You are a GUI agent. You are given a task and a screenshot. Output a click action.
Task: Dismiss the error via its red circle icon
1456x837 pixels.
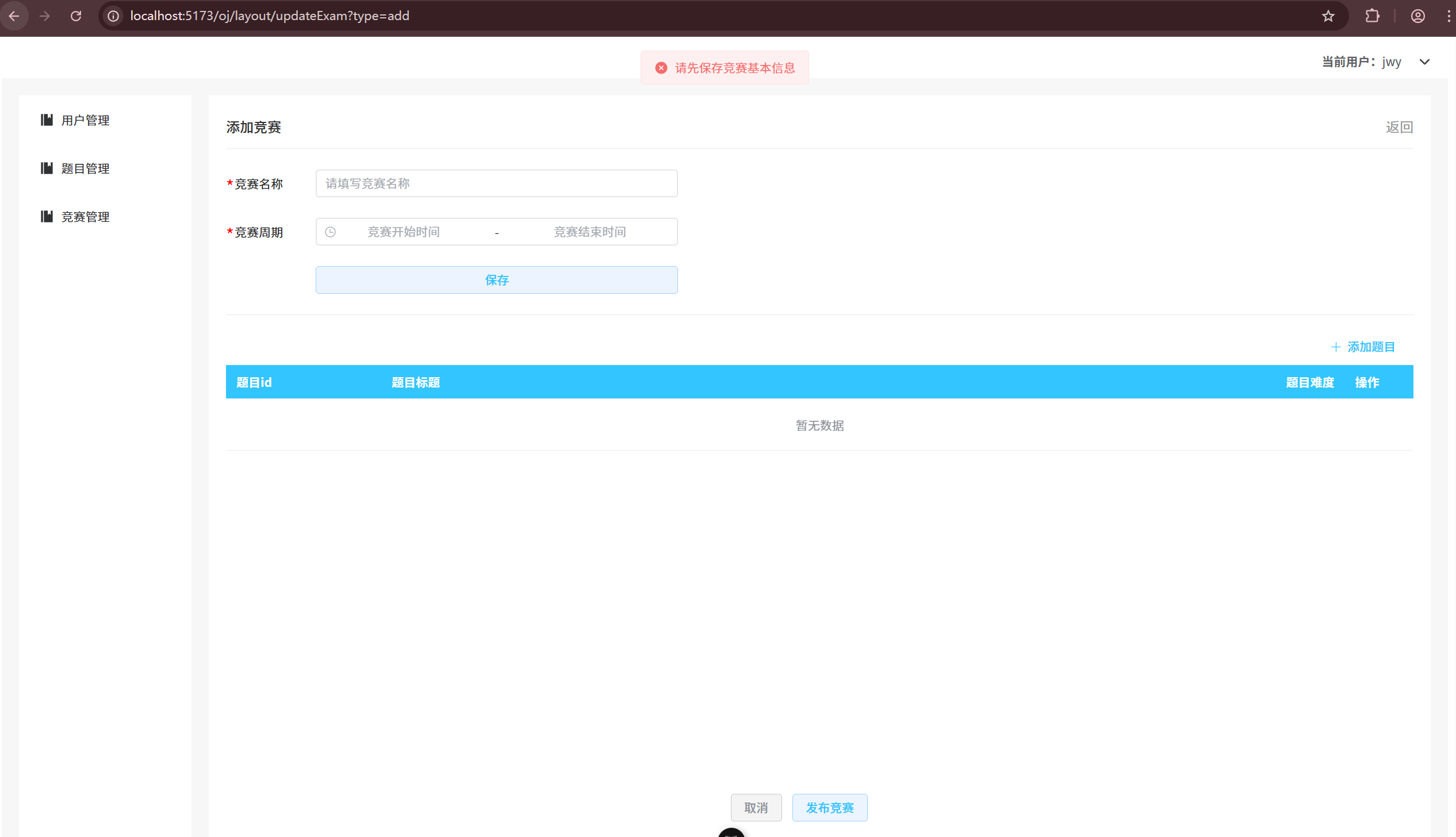[661, 67]
